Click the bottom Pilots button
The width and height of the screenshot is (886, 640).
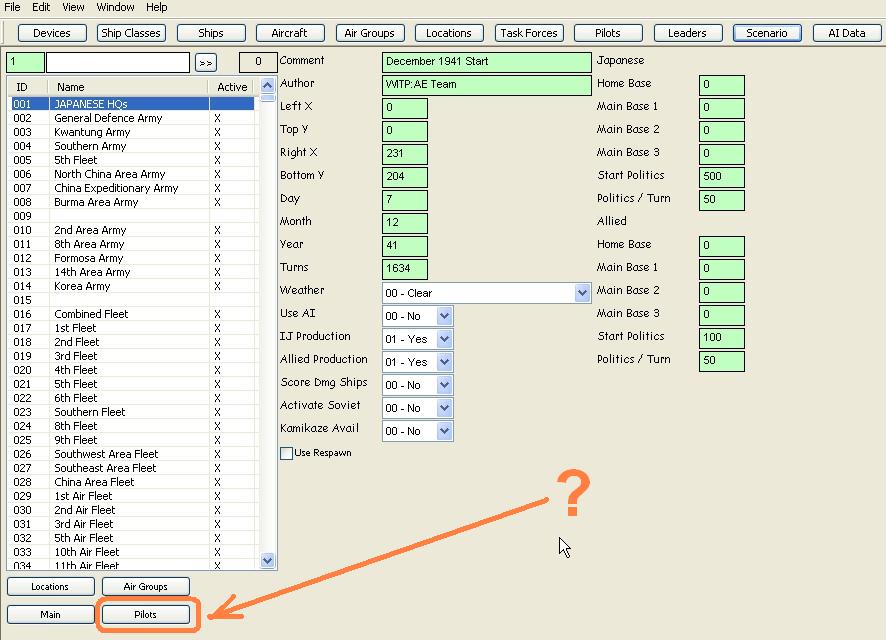145,614
